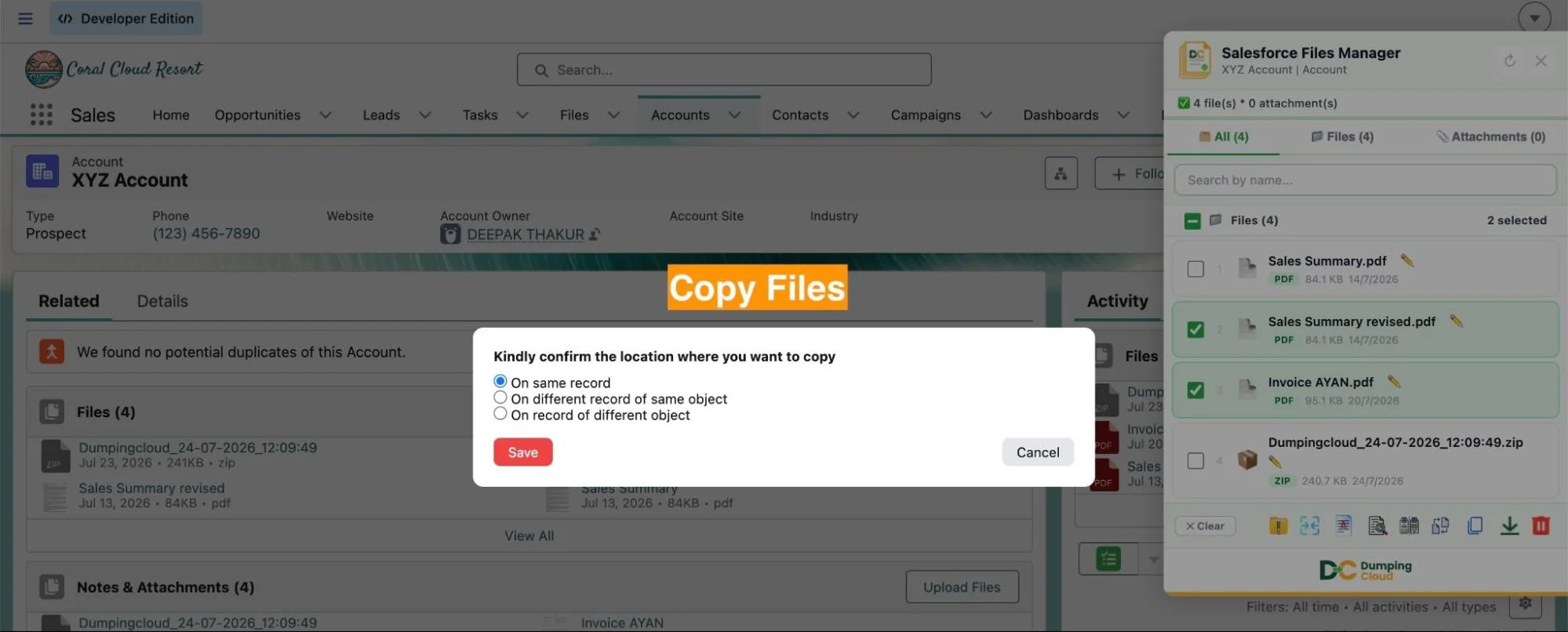Click the 'Search by name...' field
Image resolution: width=1568 pixels, height=632 pixels.
[x=1365, y=180]
